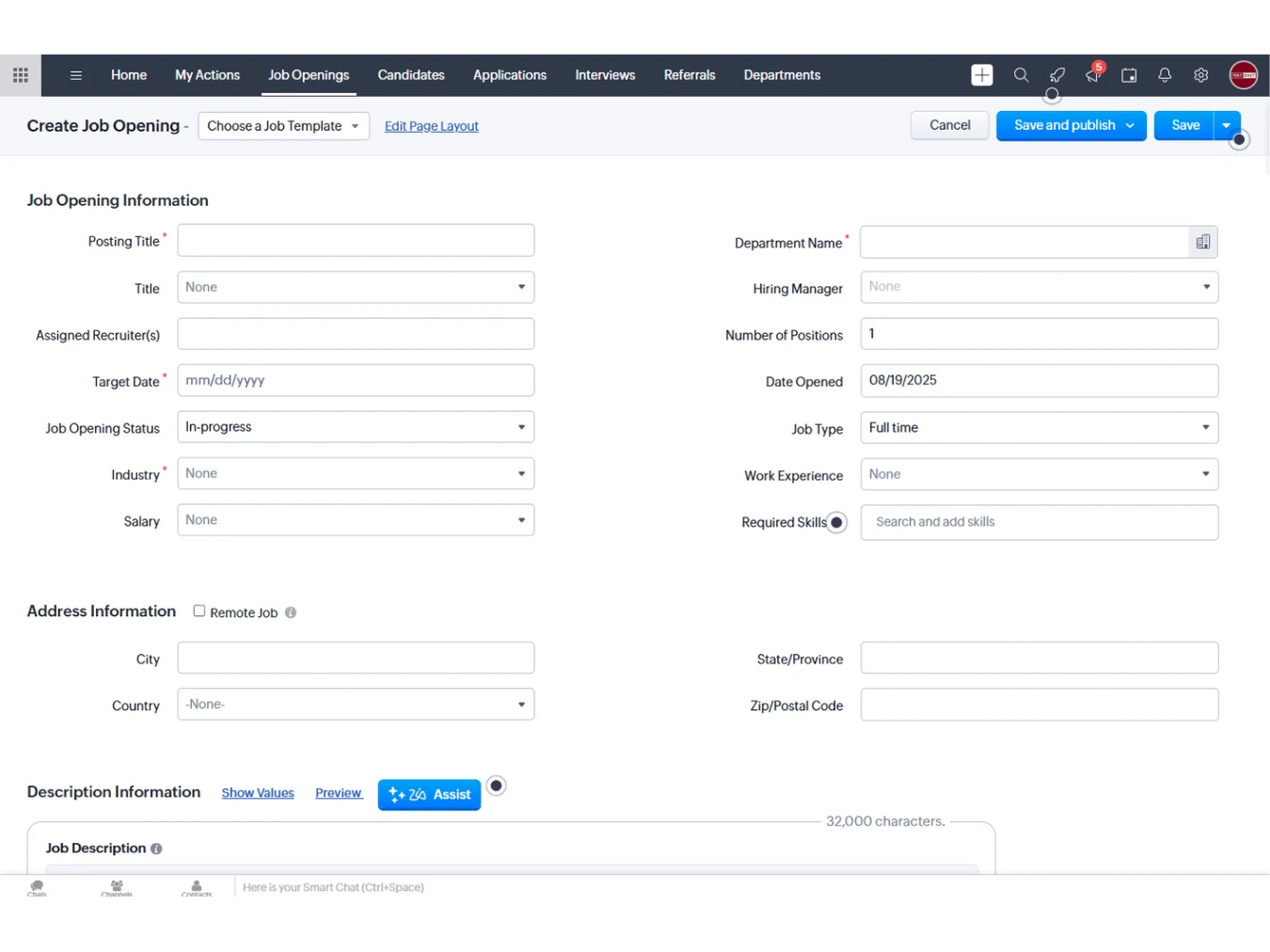Enable the Remote Job checkbox
This screenshot has width=1270, height=952.
click(x=199, y=611)
